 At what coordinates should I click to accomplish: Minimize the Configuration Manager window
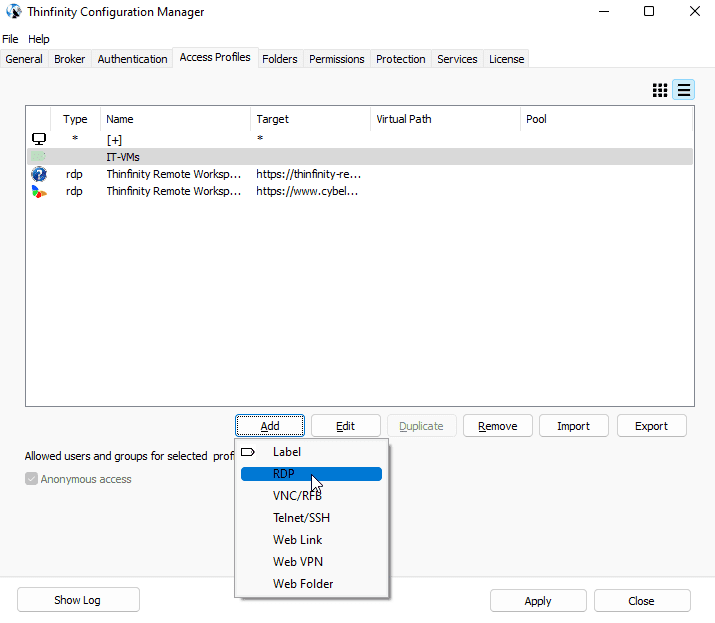pyautogui.click(x=604, y=11)
